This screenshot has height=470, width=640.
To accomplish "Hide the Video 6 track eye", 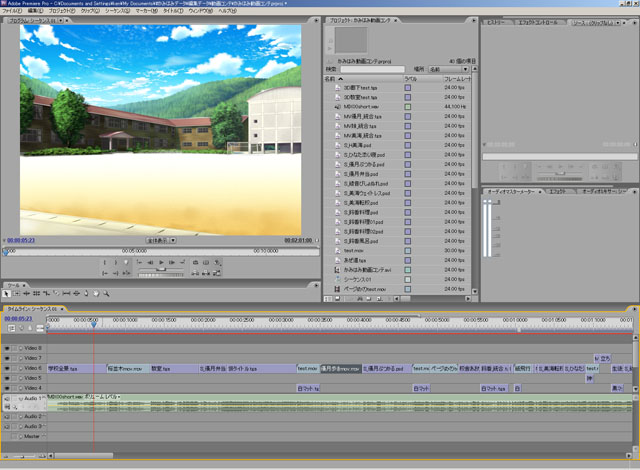I will 7,368.
